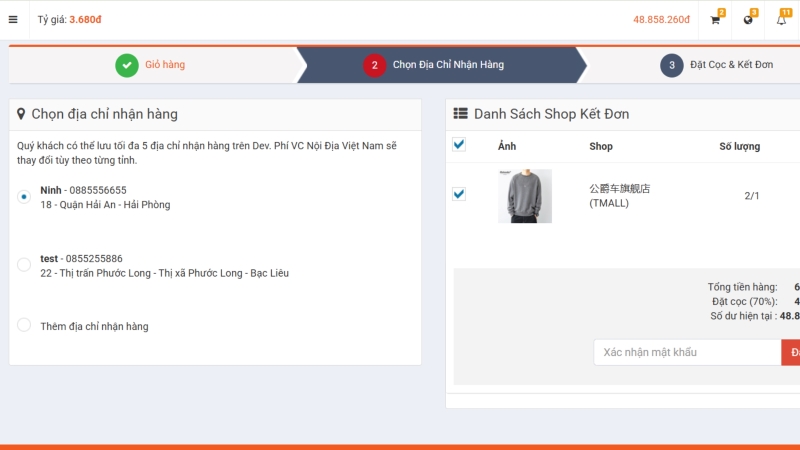Click the green checkmark on Giỏ hàng step
The image size is (800, 450).
126,65
